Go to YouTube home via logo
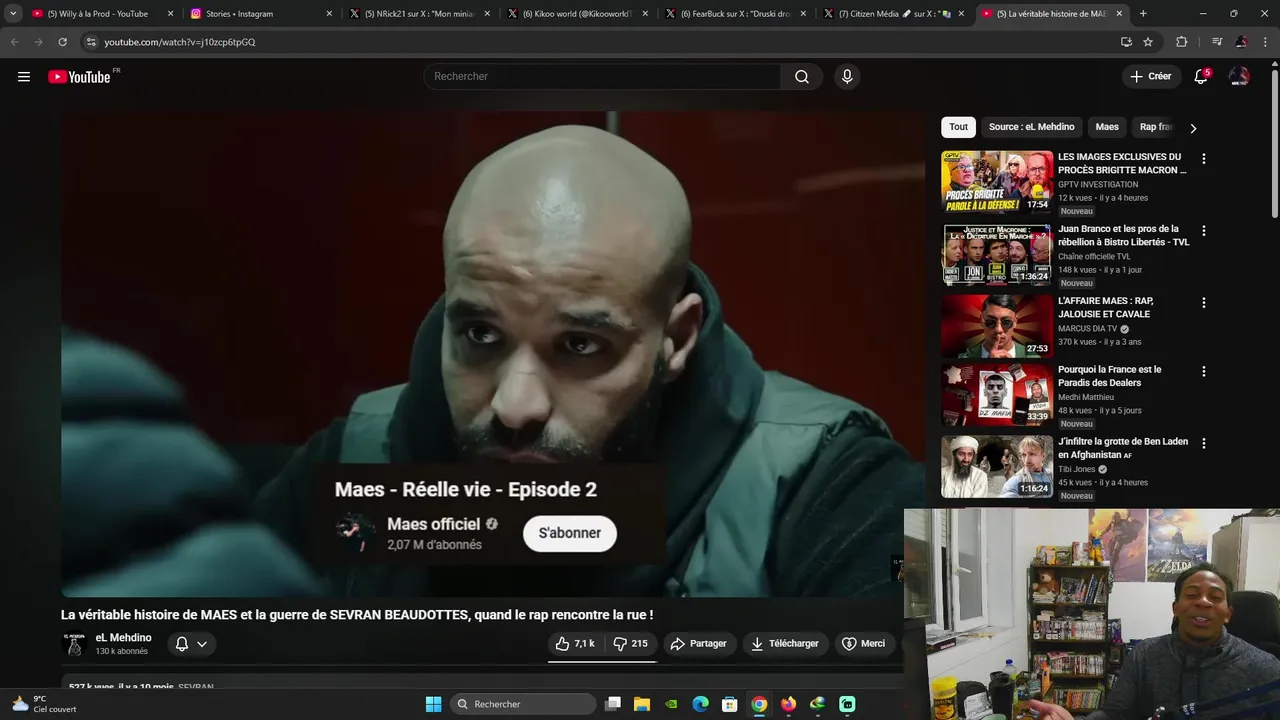This screenshot has height=720, width=1280. (79, 77)
